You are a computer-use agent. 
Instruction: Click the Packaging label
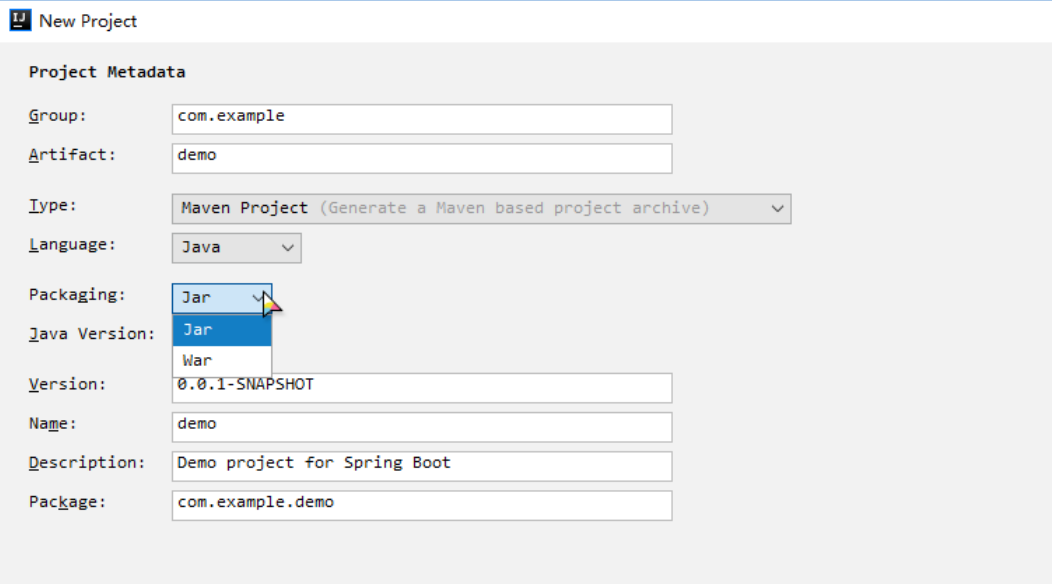(x=77, y=294)
